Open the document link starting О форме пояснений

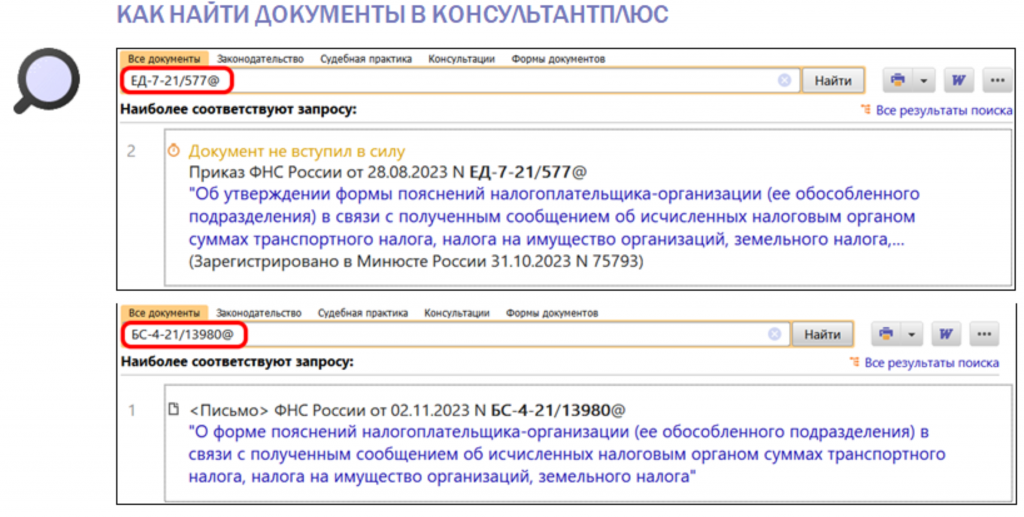[567, 454]
